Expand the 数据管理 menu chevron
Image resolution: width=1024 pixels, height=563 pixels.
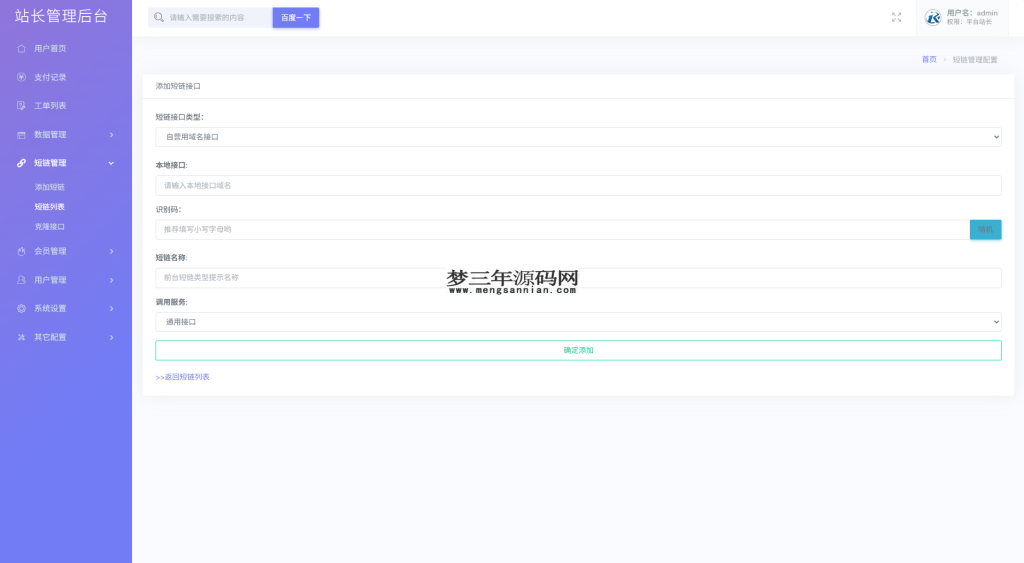coord(112,135)
